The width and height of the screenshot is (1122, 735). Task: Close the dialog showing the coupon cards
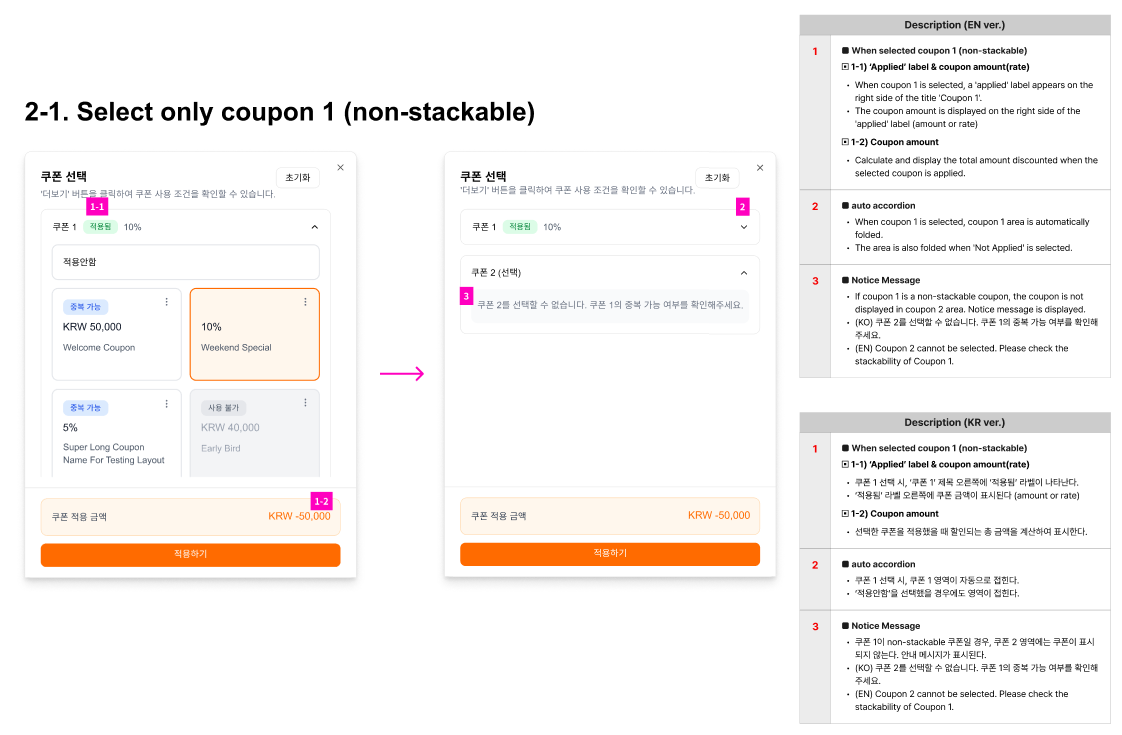[340, 167]
